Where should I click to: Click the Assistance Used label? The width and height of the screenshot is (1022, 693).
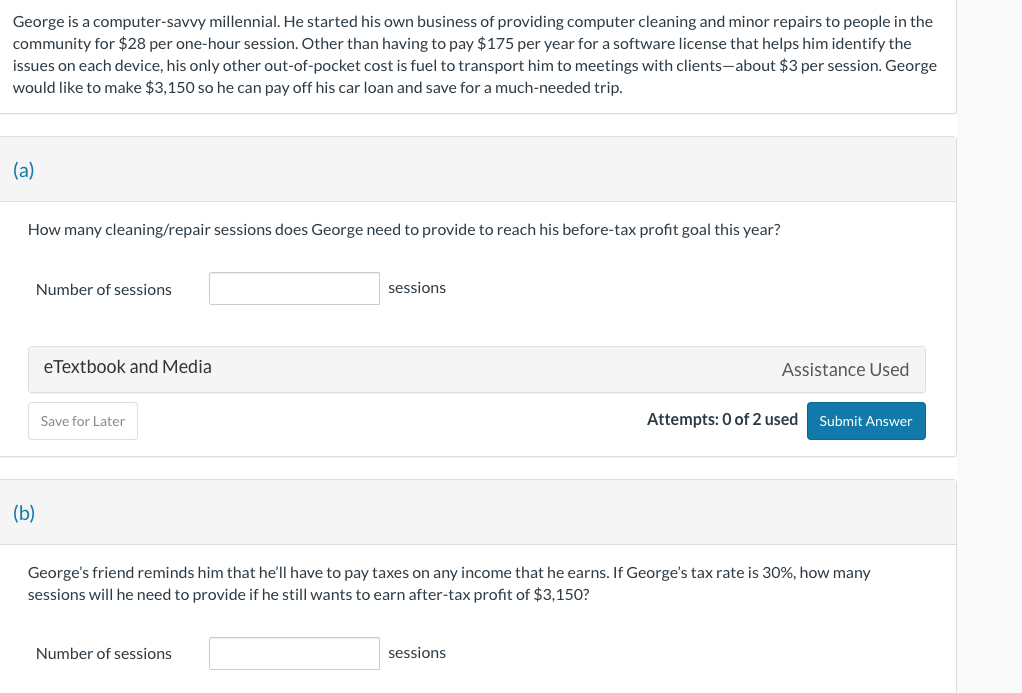[845, 370]
